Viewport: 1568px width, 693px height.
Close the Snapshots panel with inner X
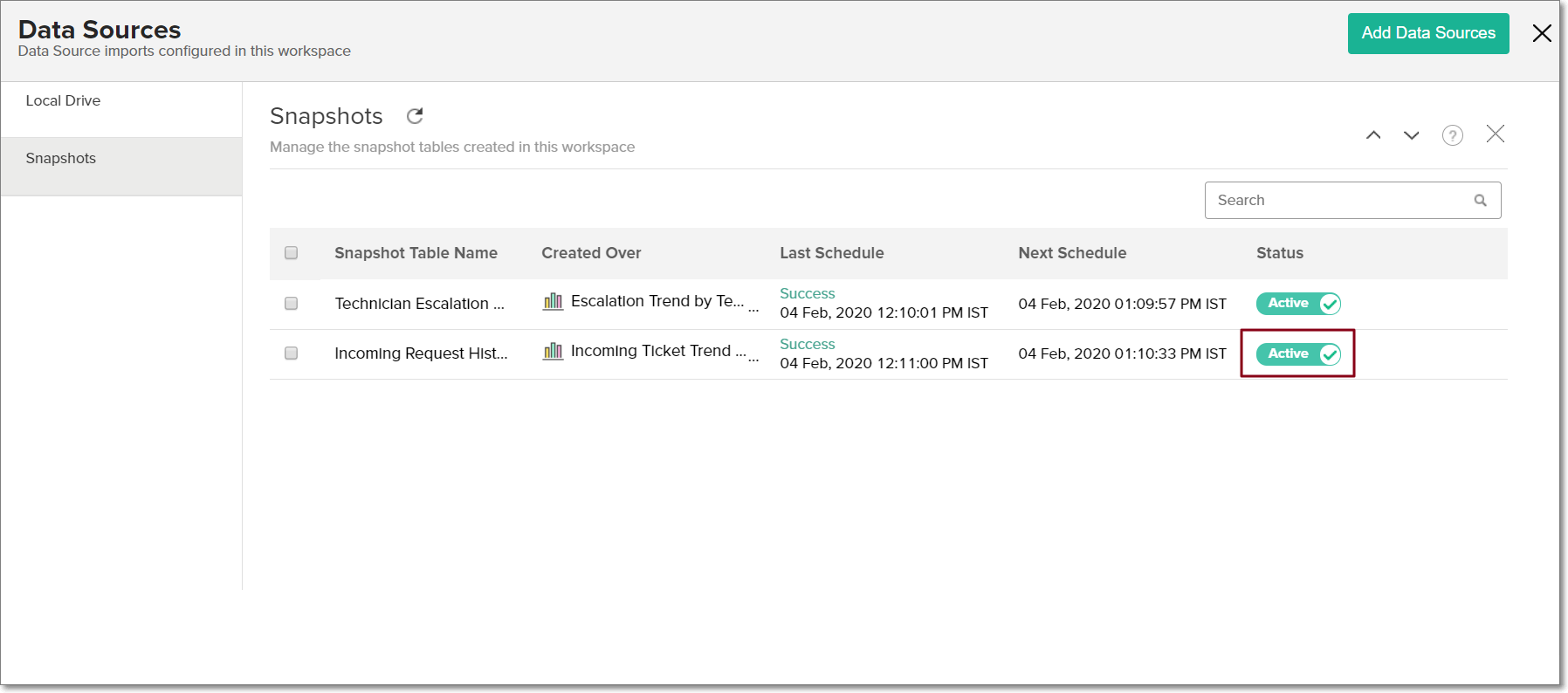click(x=1495, y=134)
